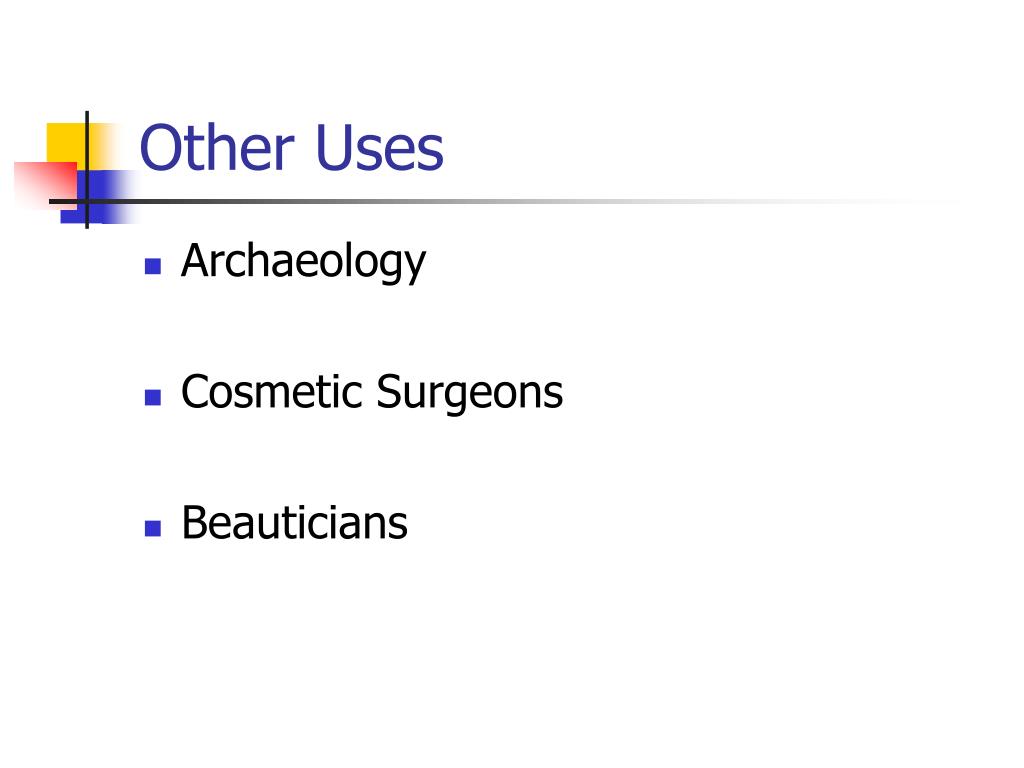Click the word Cosmetic in second bullet
The height and width of the screenshot is (768, 1024).
(272, 392)
